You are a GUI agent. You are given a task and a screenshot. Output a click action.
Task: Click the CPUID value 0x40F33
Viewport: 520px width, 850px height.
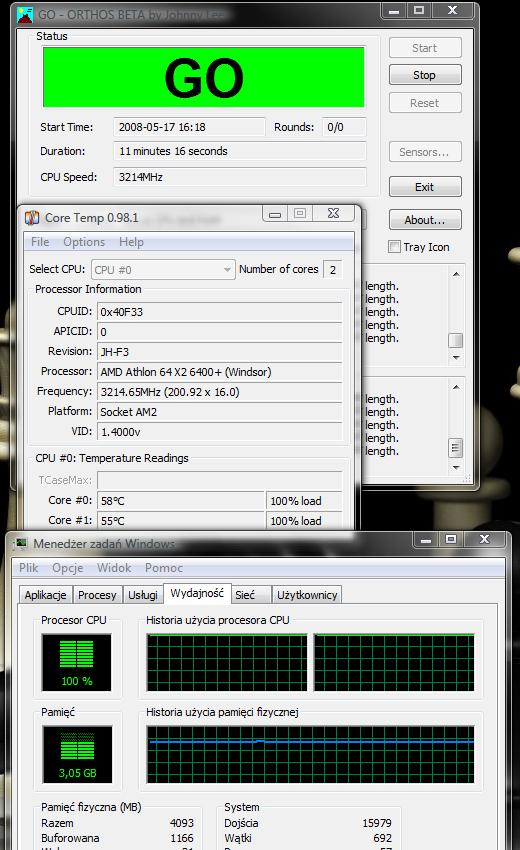click(220, 312)
